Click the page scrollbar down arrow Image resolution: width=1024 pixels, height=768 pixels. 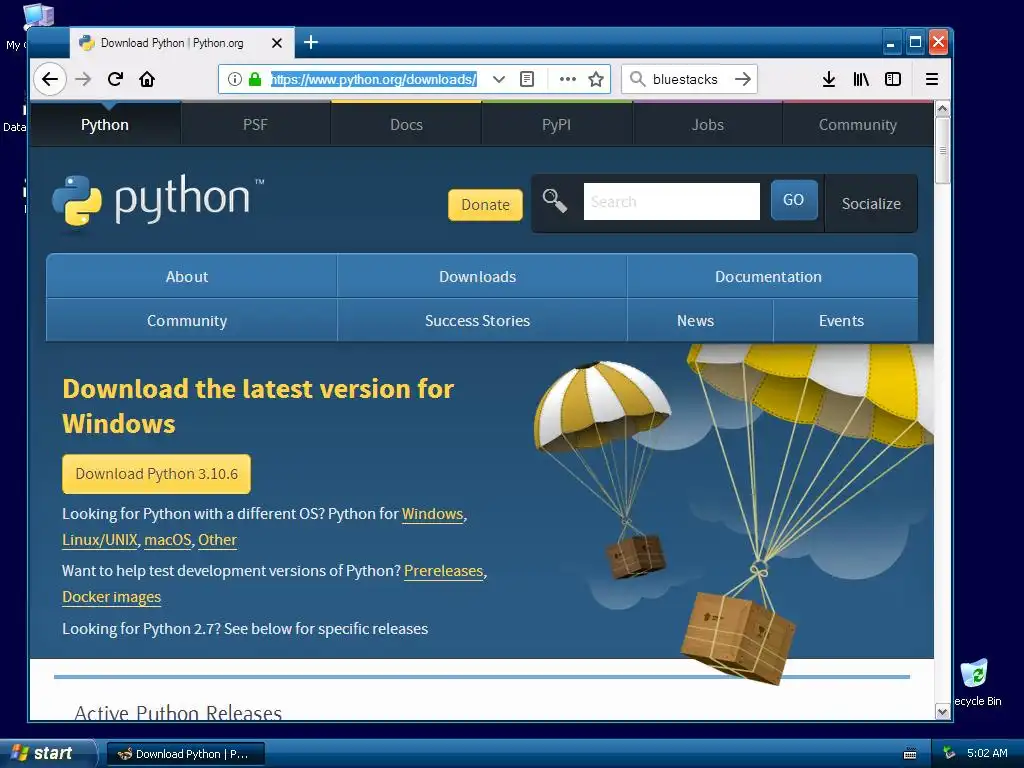click(x=942, y=712)
